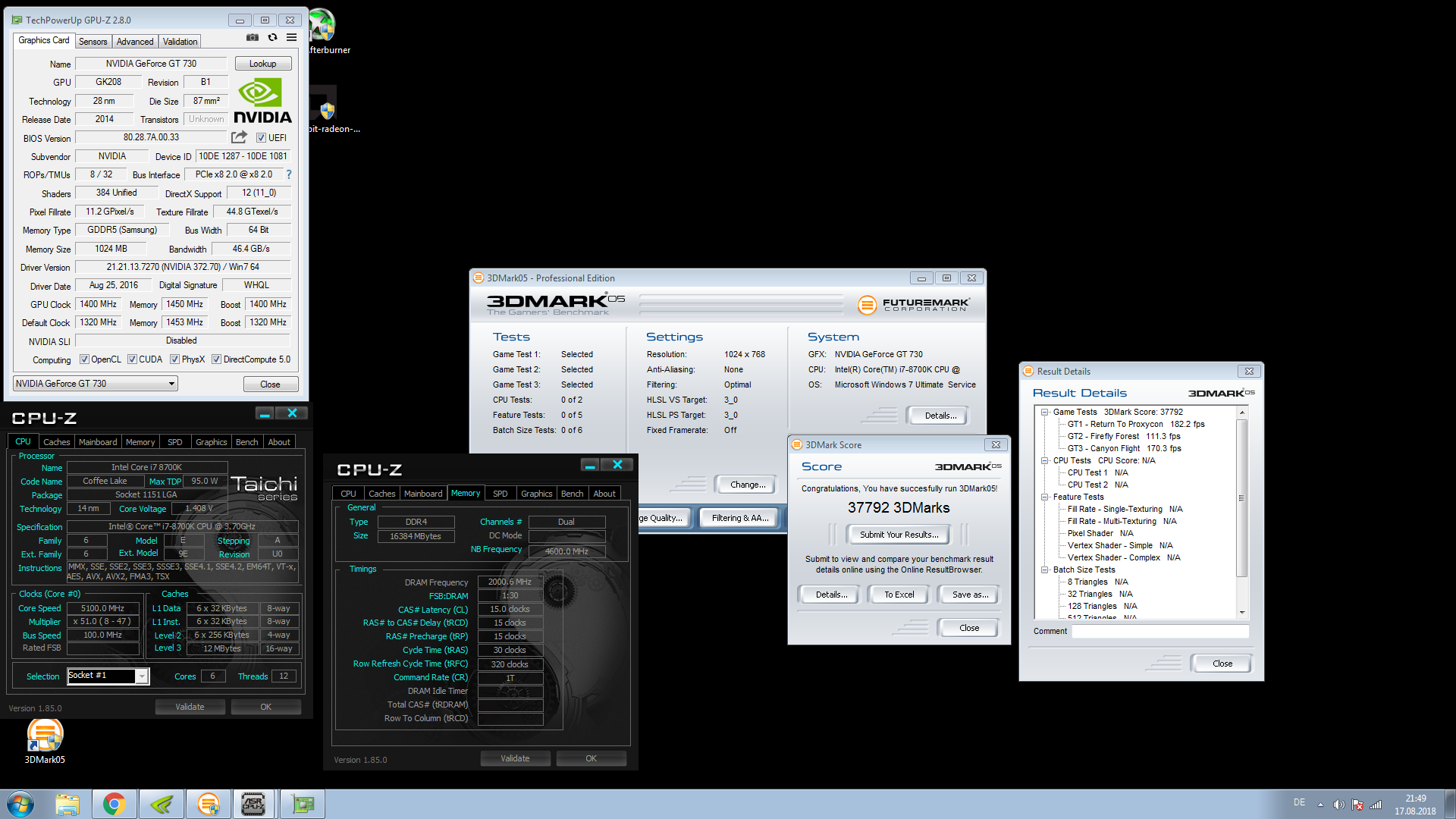Switch to GPU-Z in taskbar
Image resolution: width=1456 pixels, height=819 pixels.
(303, 804)
